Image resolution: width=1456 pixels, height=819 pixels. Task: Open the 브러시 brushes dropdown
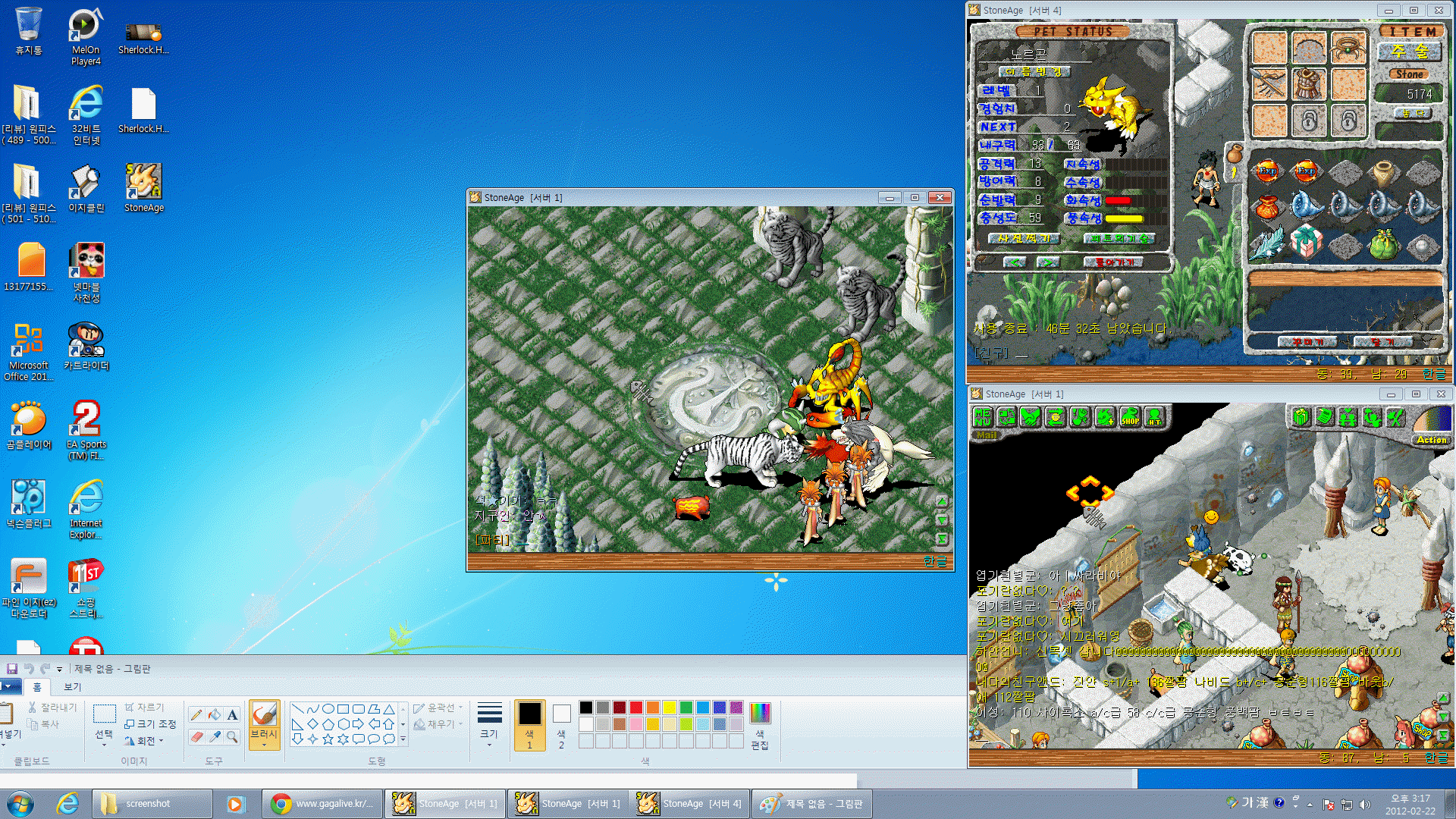tap(264, 739)
